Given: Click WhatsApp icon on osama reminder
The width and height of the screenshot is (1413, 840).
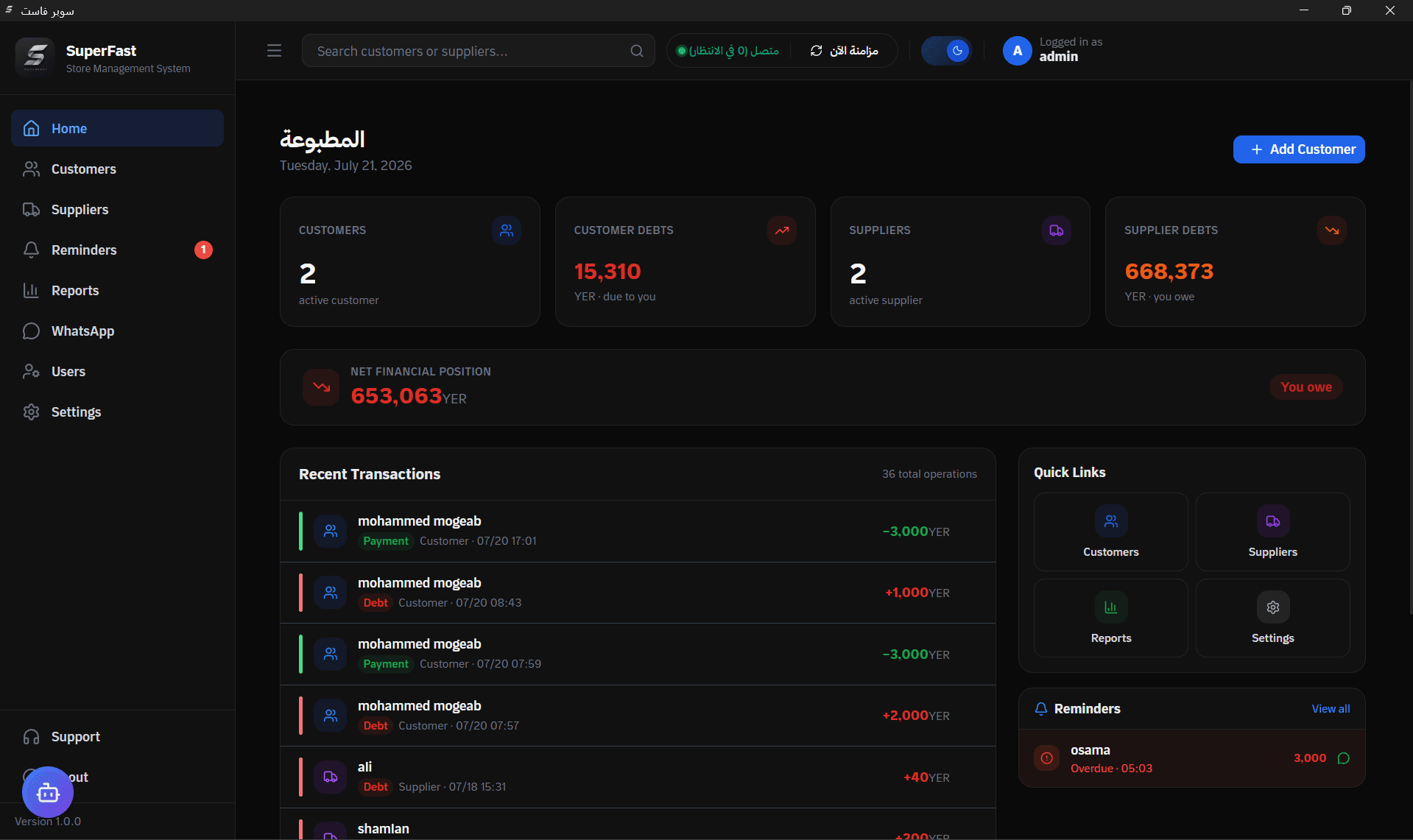Looking at the screenshot, I should (1344, 758).
